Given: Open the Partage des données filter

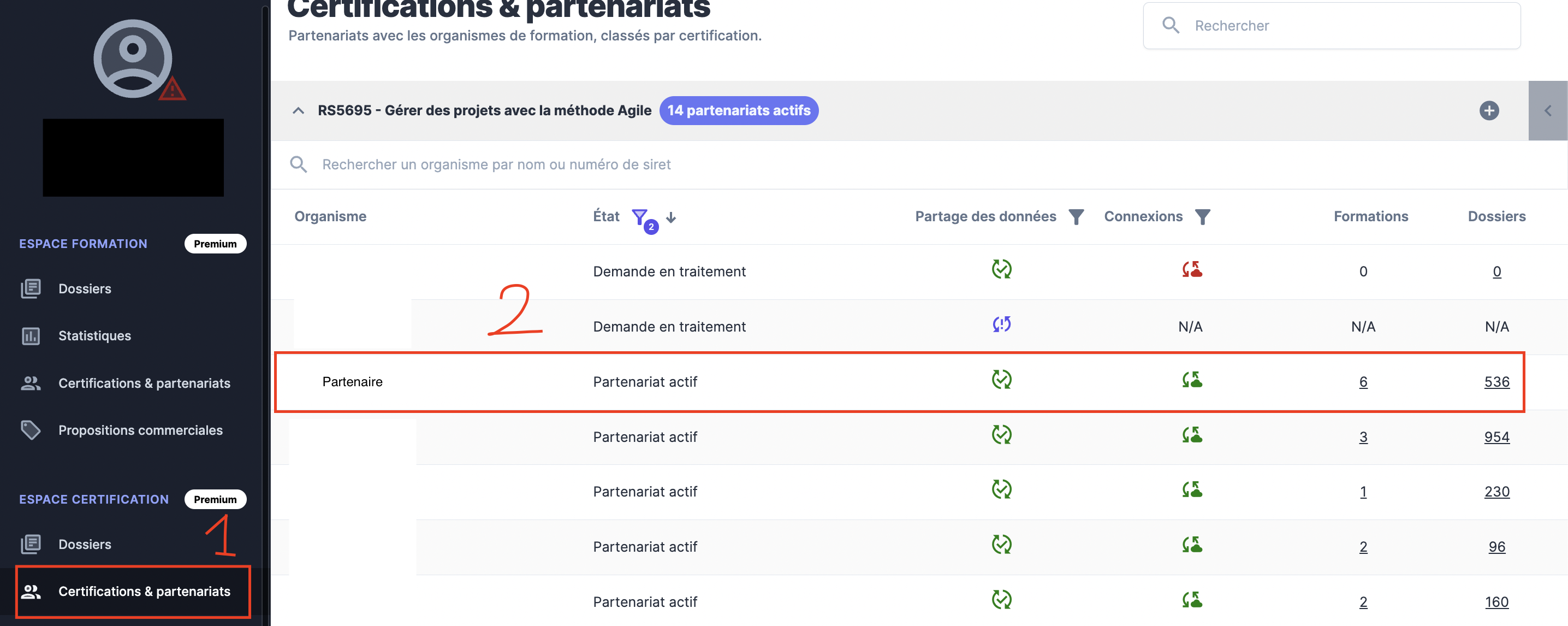Looking at the screenshot, I should click(x=1076, y=217).
